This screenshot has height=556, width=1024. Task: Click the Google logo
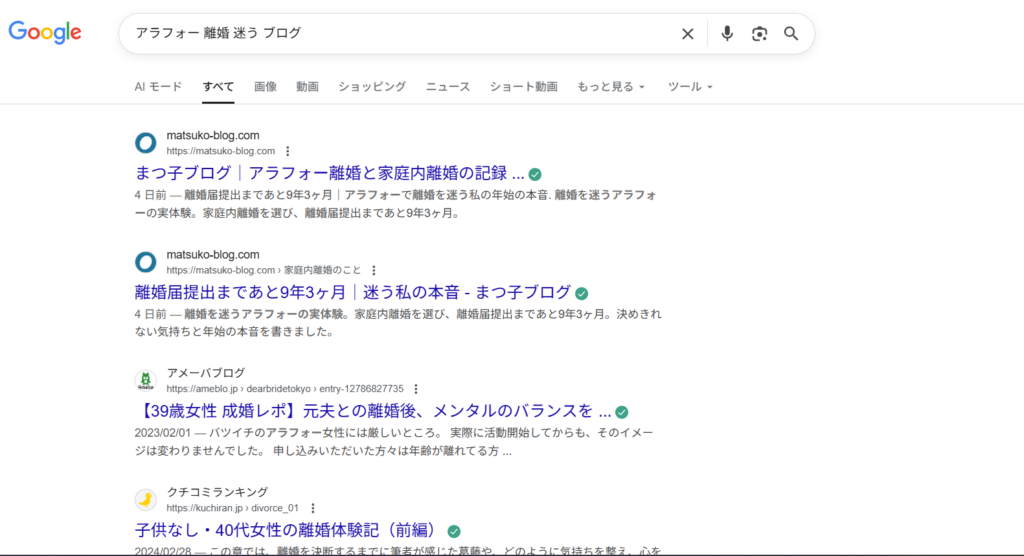[45, 32]
